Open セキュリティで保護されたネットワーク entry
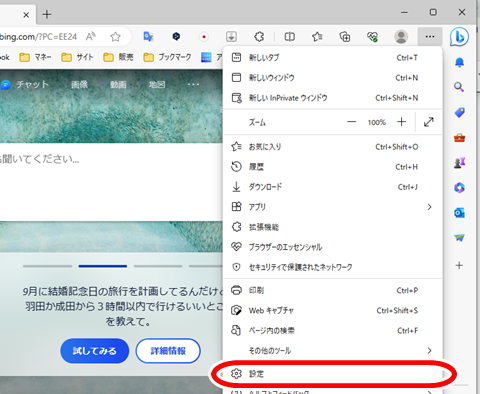480x394 pixels. click(333, 267)
